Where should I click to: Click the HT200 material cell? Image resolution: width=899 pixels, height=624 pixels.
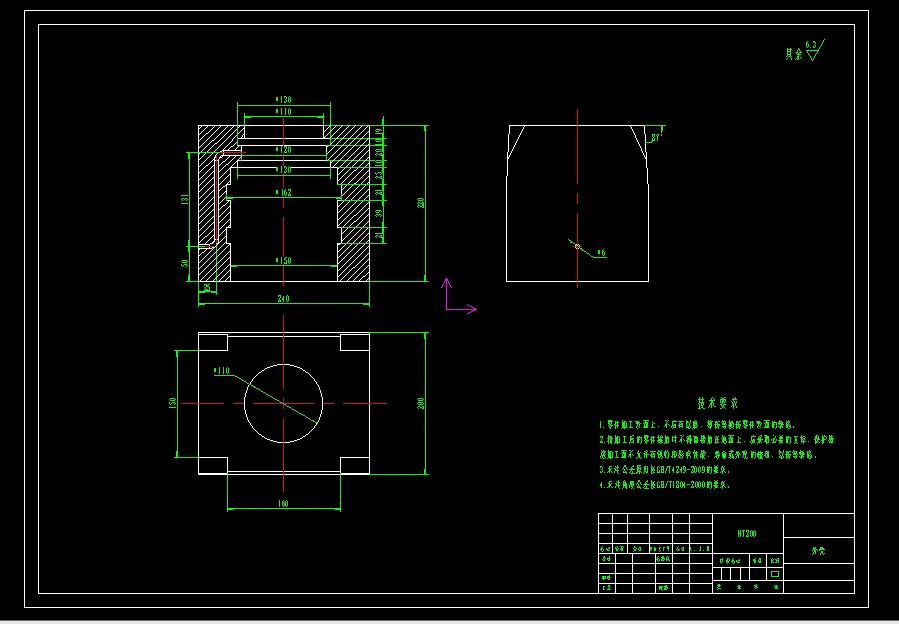(x=746, y=534)
